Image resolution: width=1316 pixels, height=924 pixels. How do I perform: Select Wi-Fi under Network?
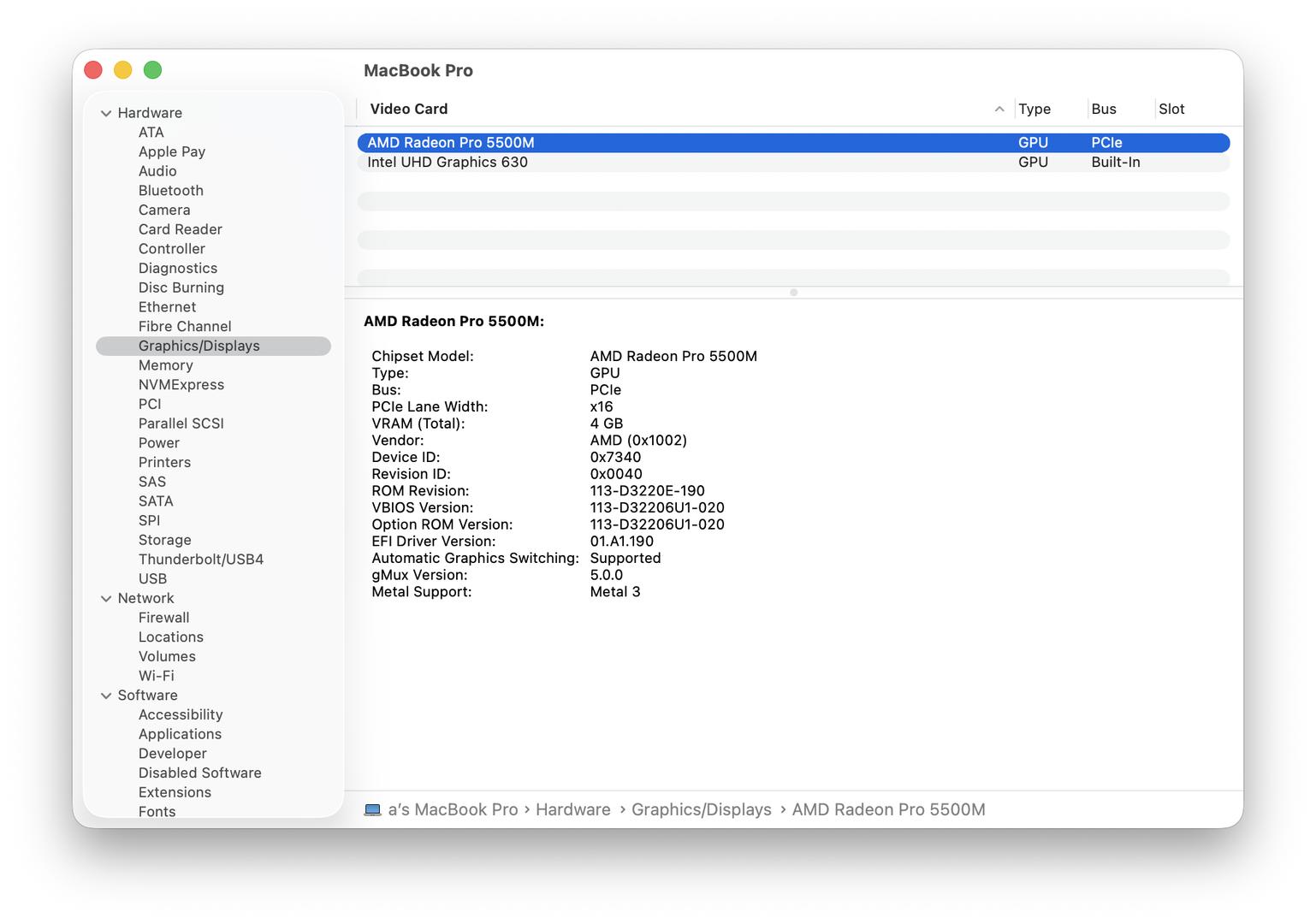coord(157,676)
